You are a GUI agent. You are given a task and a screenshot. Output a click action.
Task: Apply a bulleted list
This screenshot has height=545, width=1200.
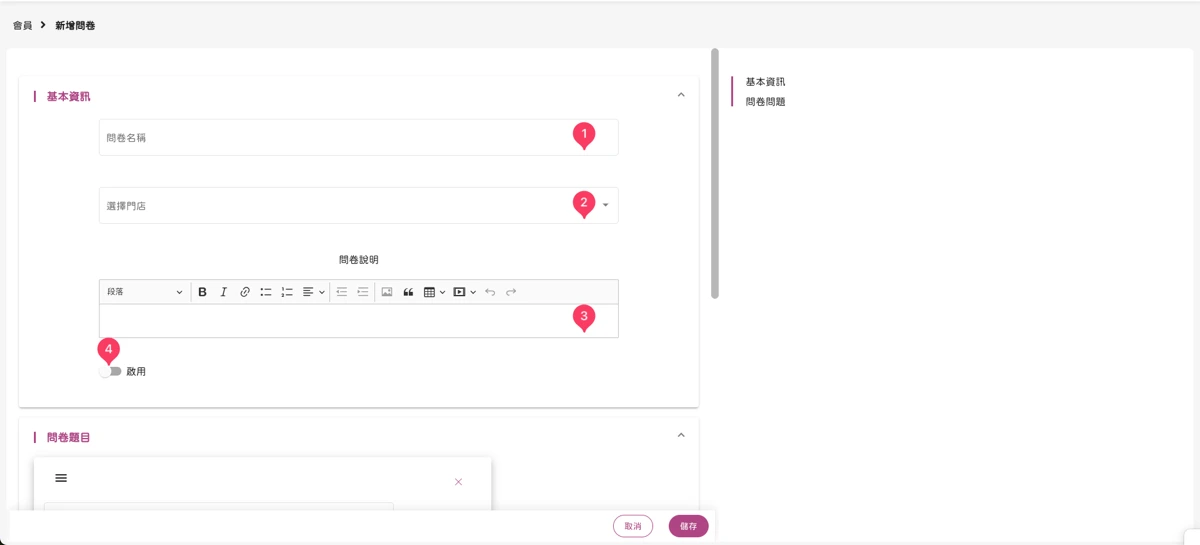(x=266, y=292)
